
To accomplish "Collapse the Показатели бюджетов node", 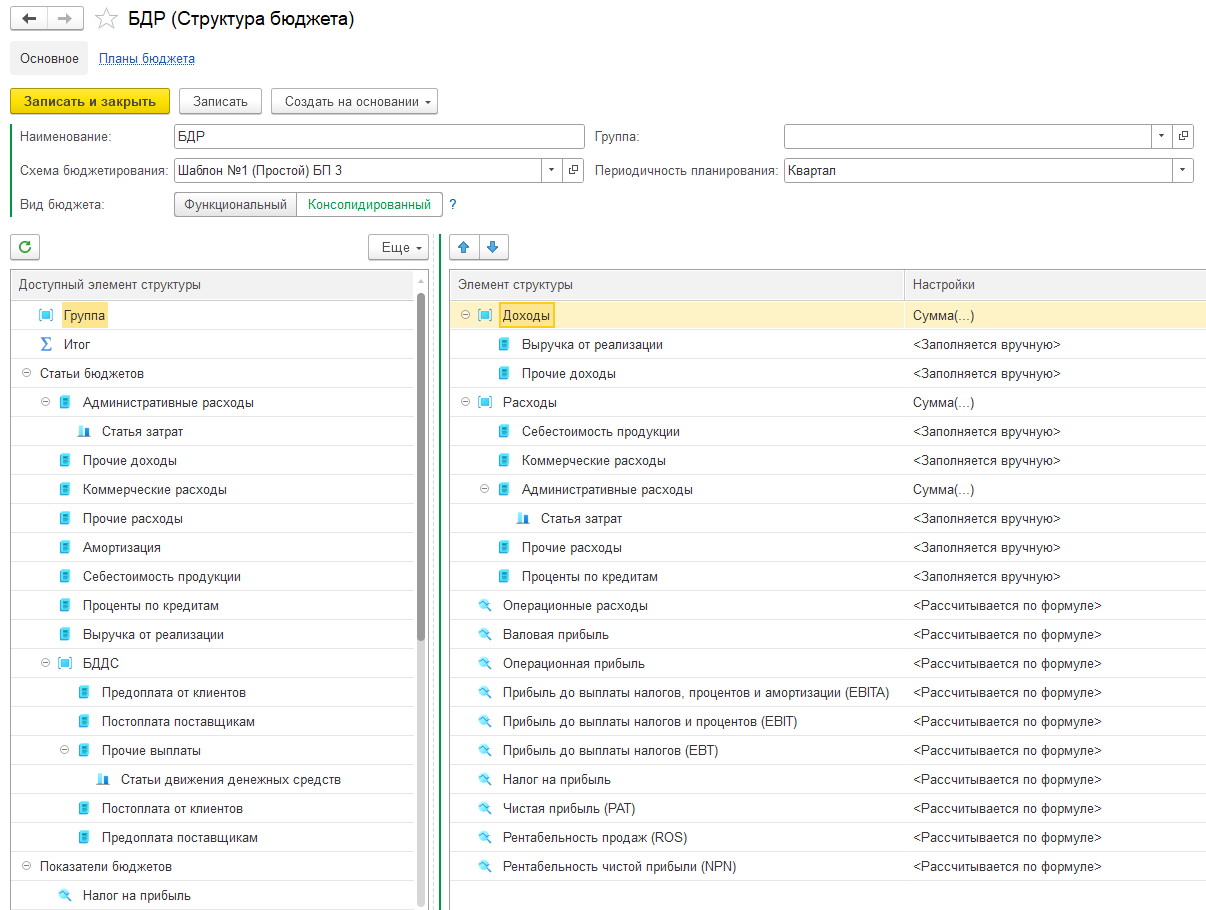I will [26, 867].
